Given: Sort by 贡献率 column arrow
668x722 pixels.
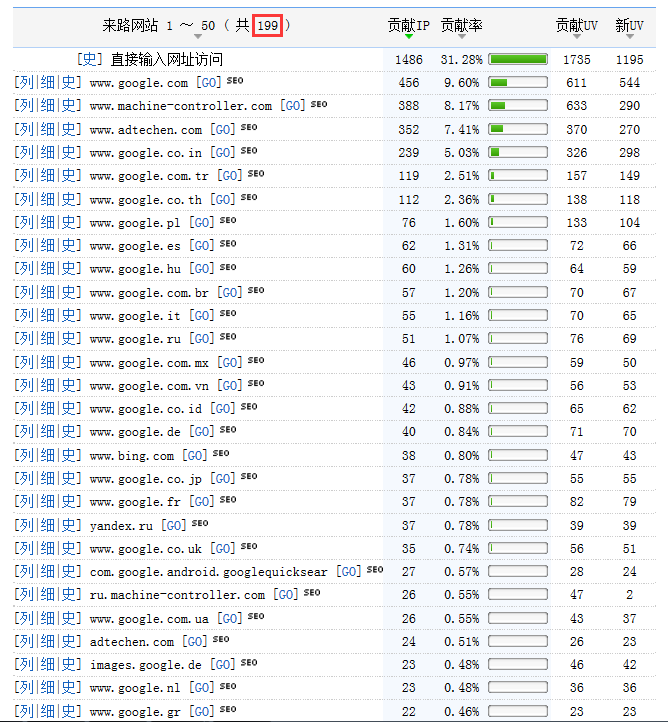Looking at the screenshot, I should 462,36.
